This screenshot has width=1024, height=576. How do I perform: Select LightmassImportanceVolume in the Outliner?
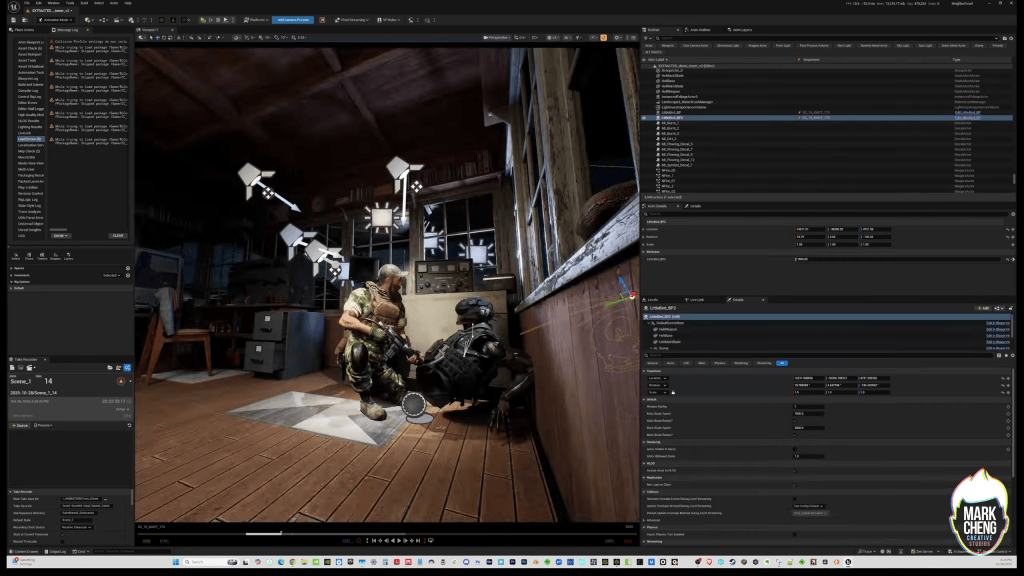click(684, 107)
